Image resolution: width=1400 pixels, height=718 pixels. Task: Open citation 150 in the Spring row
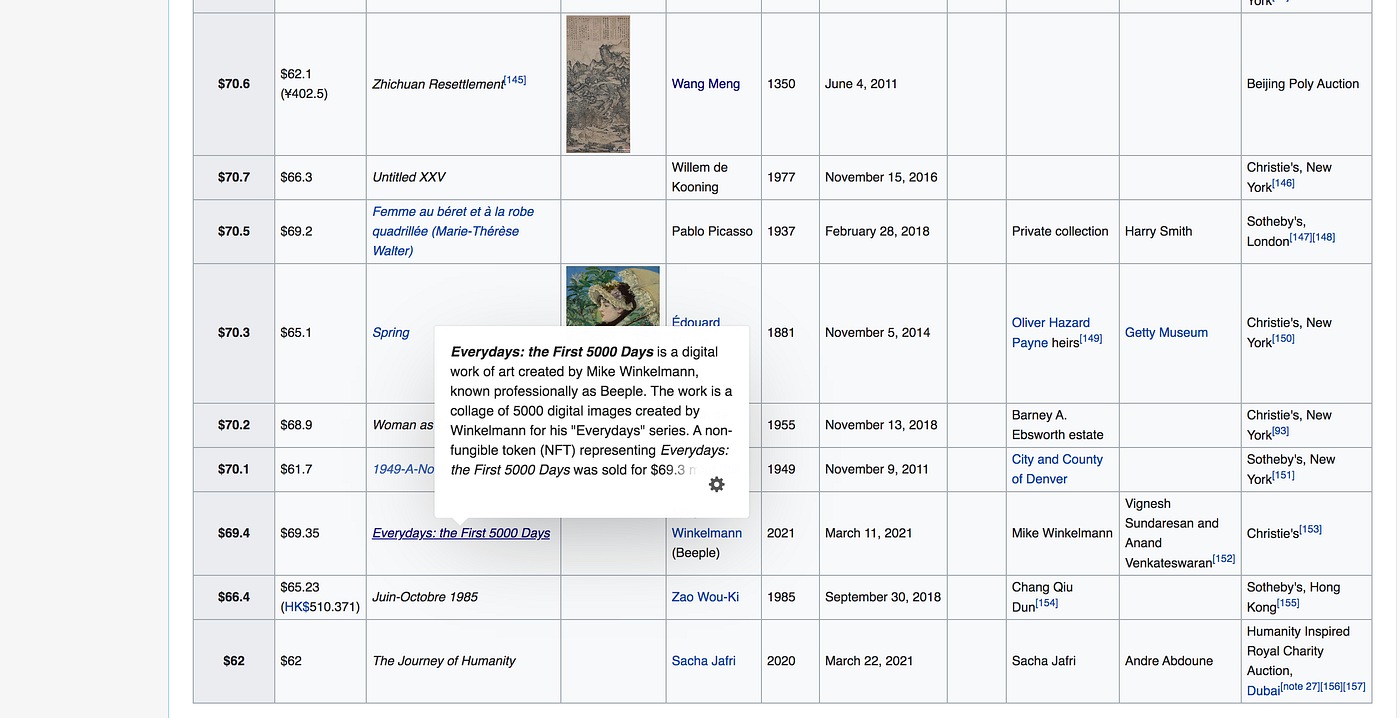point(1284,339)
